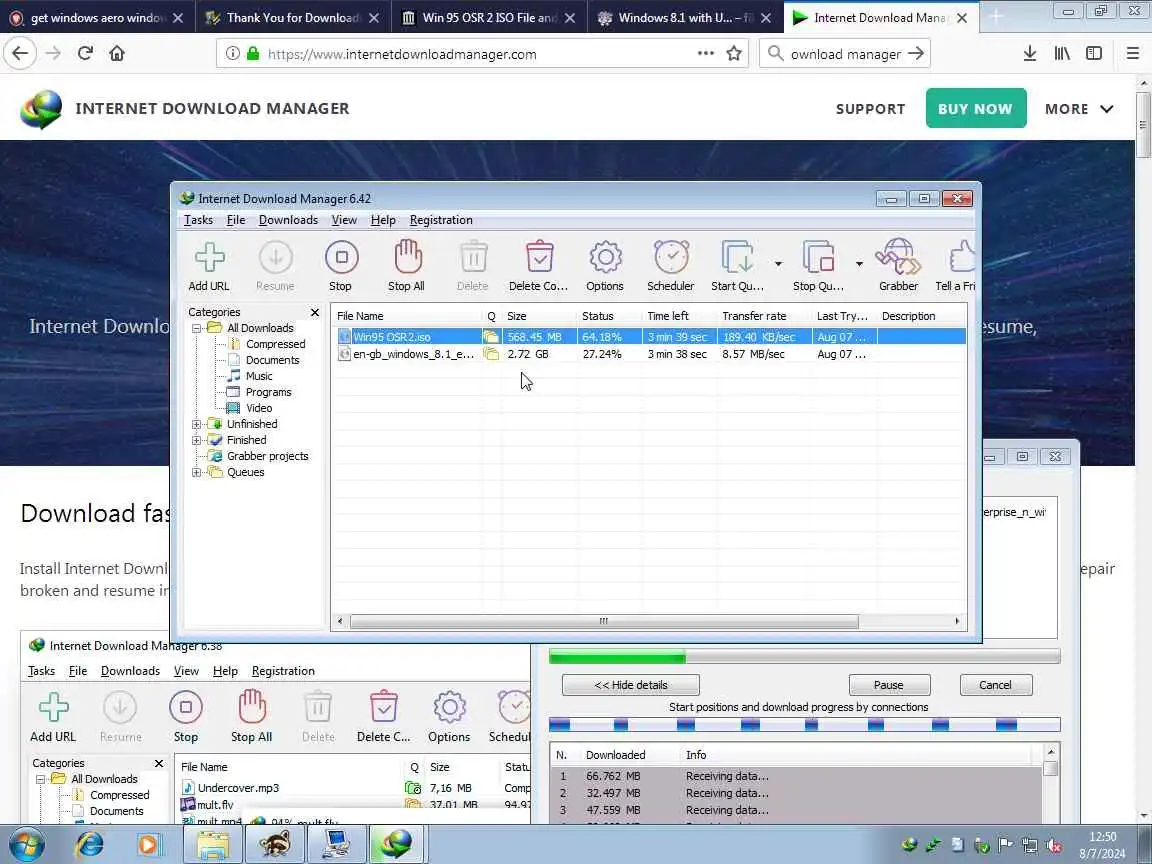Viewport: 1152px width, 864px height.
Task: Open the page actions three-dots menu in the address bar
Action: pos(706,53)
